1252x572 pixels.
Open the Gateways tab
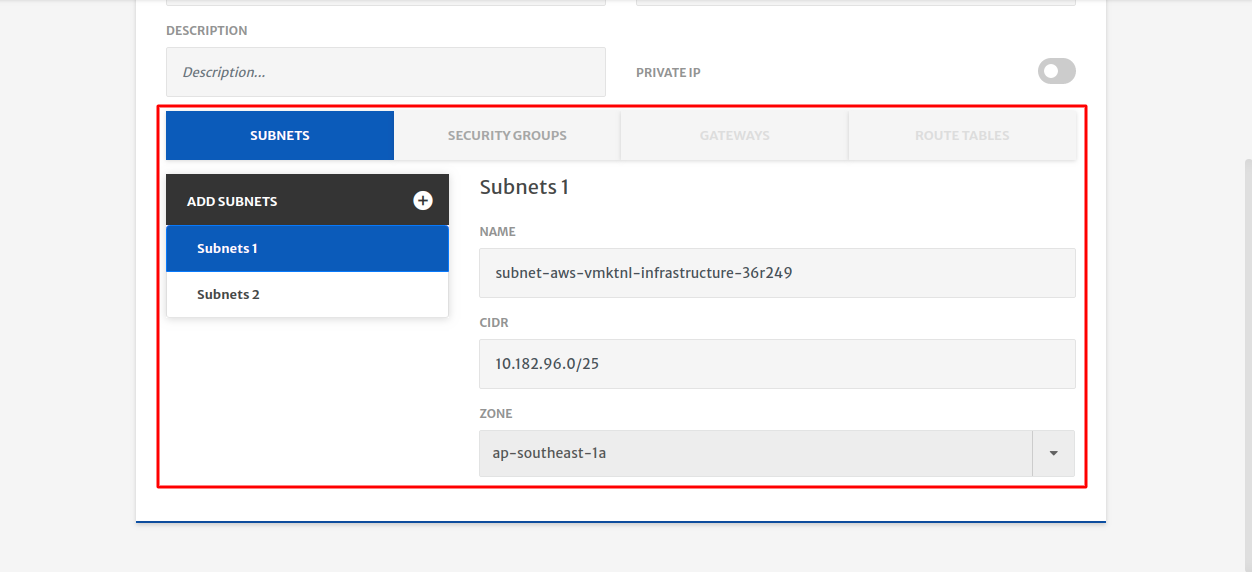735,136
